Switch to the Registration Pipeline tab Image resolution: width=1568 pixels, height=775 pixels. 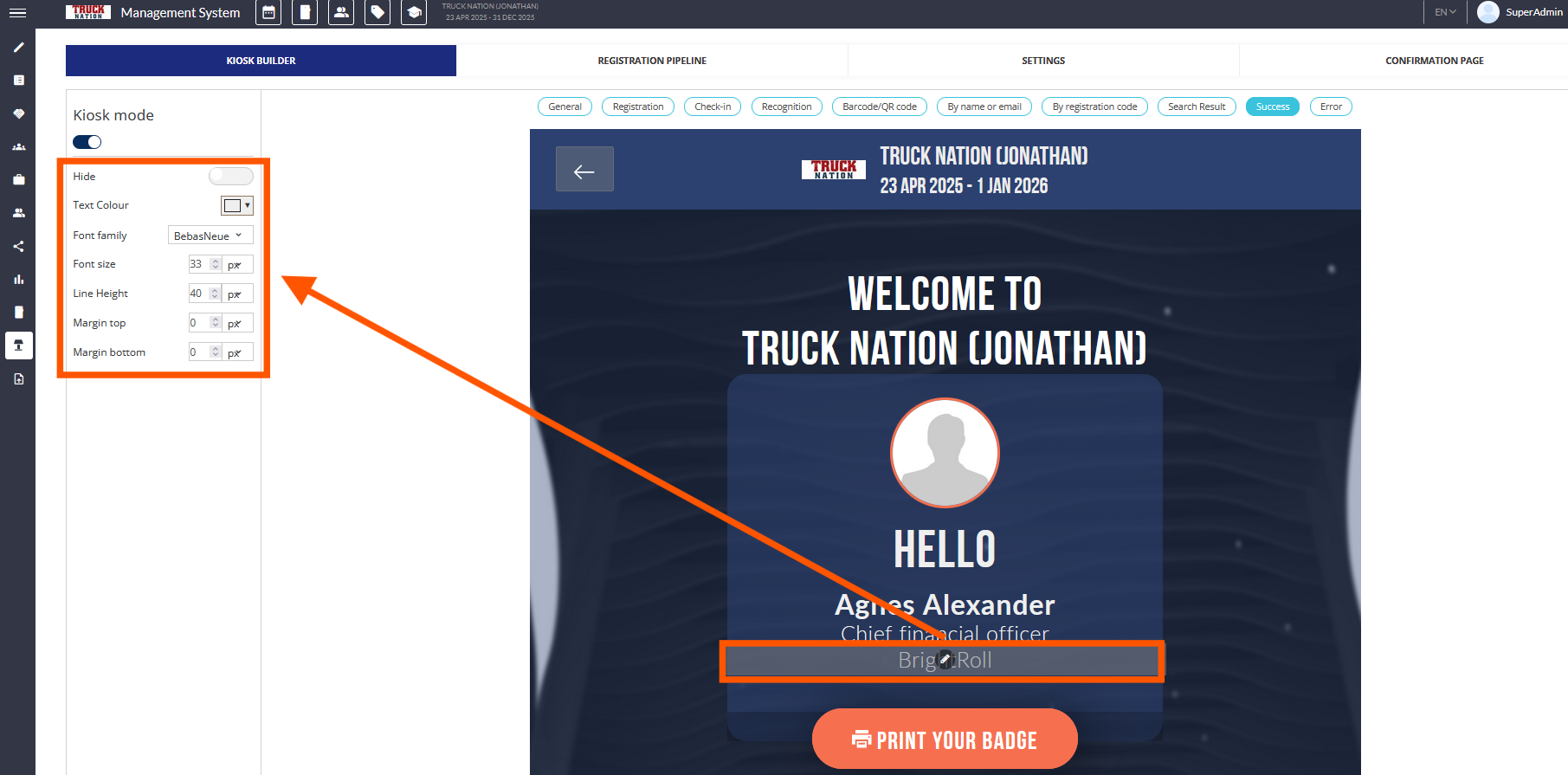click(652, 61)
